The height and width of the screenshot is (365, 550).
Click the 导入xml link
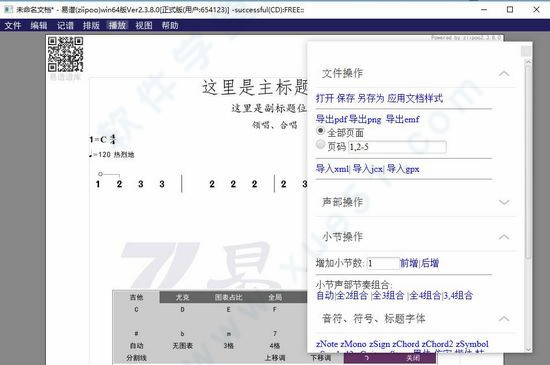click(x=332, y=169)
